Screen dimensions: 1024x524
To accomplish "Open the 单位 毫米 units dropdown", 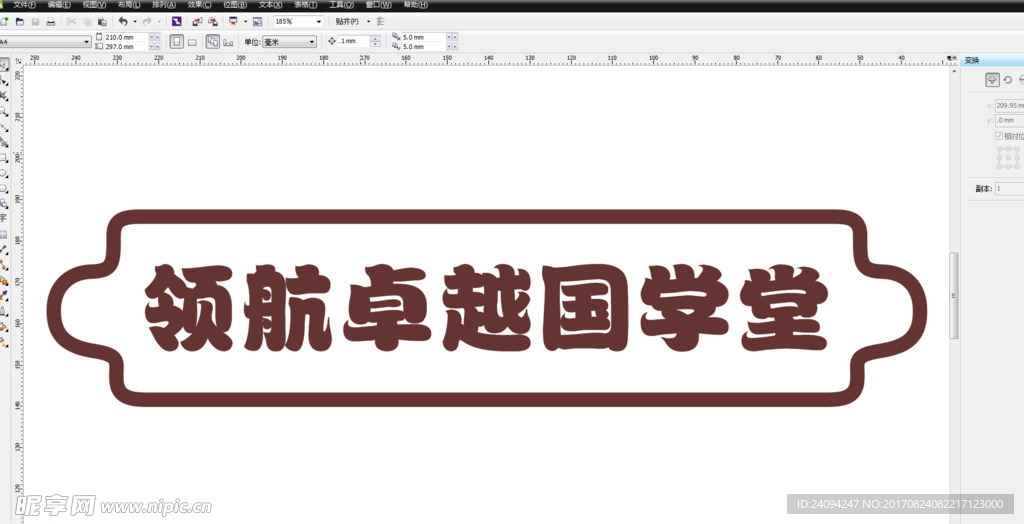I will 289,42.
